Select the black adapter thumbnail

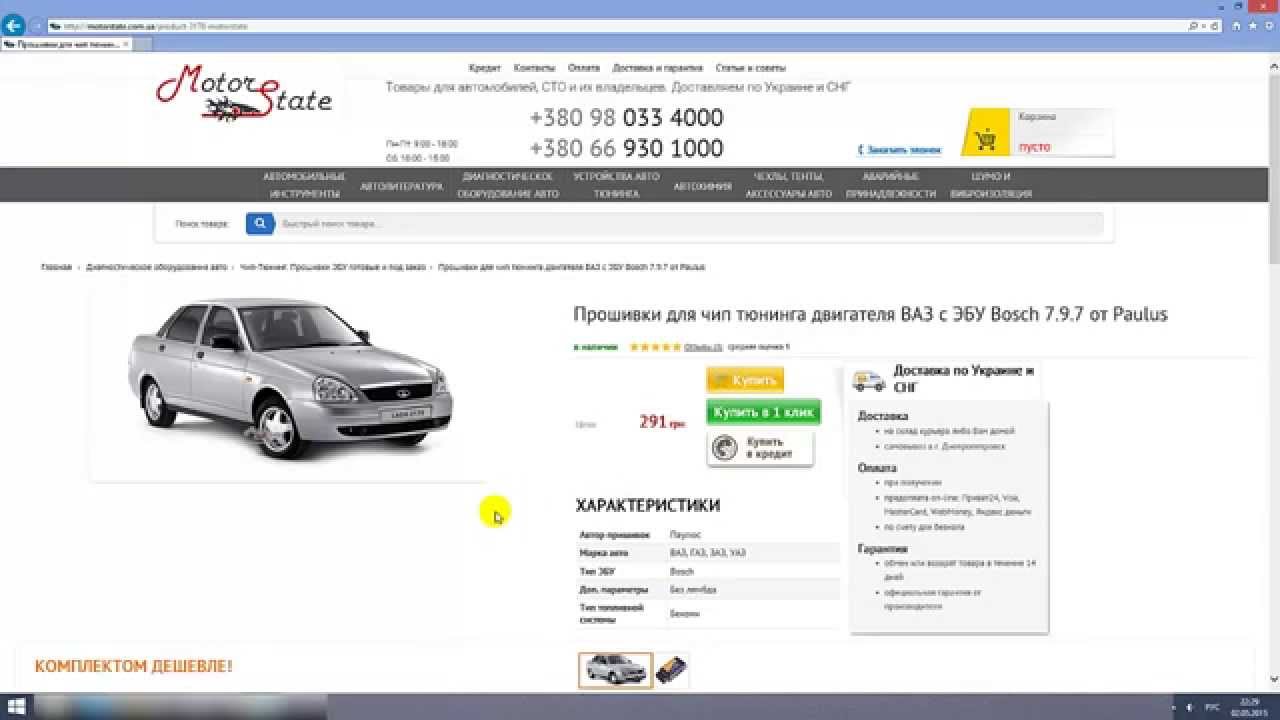(x=672, y=670)
